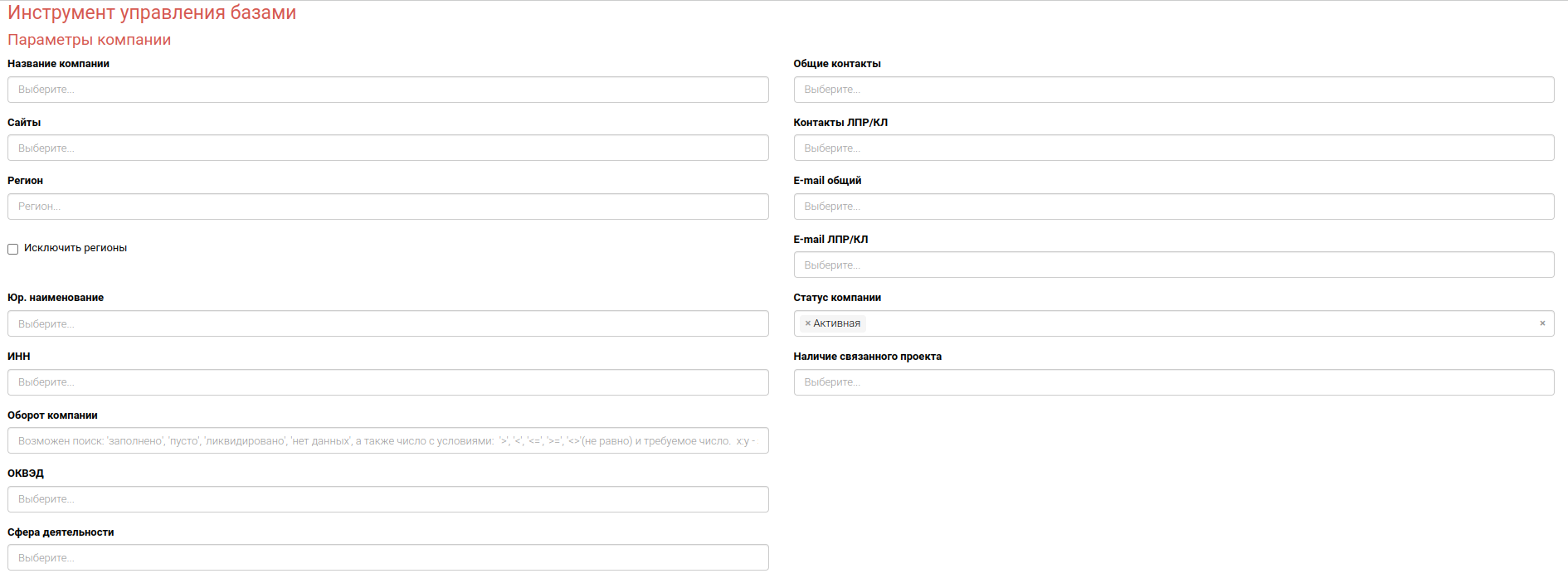
Task: Open the Сайты selection field
Action: (x=387, y=148)
